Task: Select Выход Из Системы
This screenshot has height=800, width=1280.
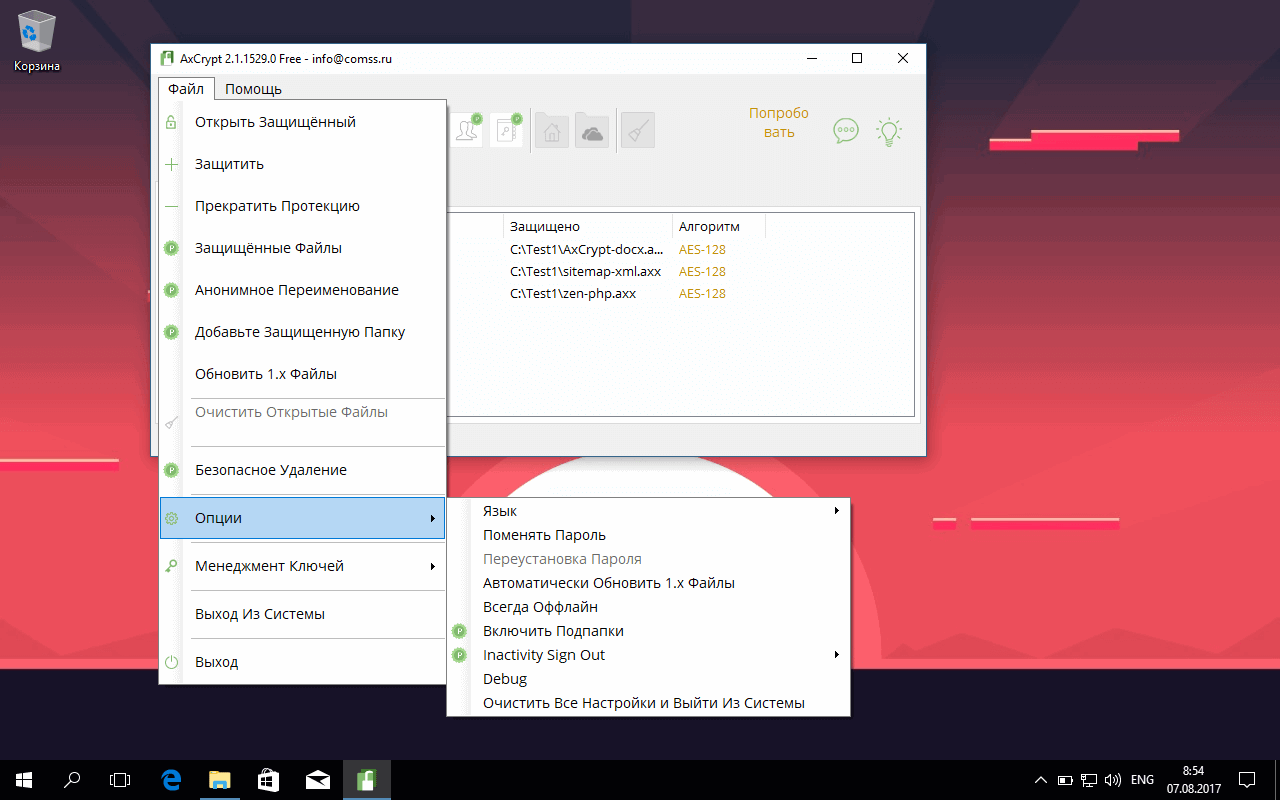Action: coord(302,614)
